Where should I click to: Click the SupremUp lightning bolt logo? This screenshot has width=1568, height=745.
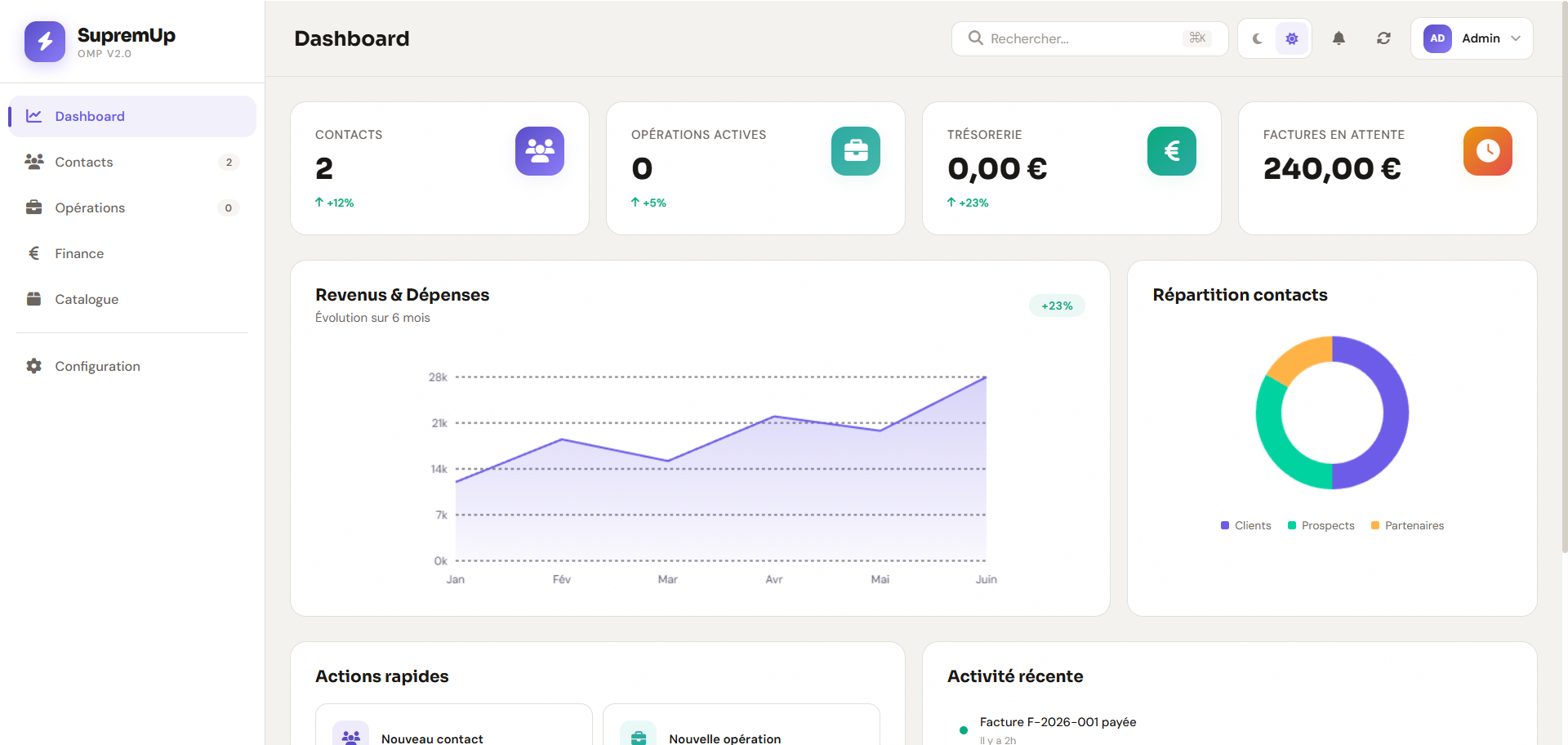pyautogui.click(x=45, y=42)
